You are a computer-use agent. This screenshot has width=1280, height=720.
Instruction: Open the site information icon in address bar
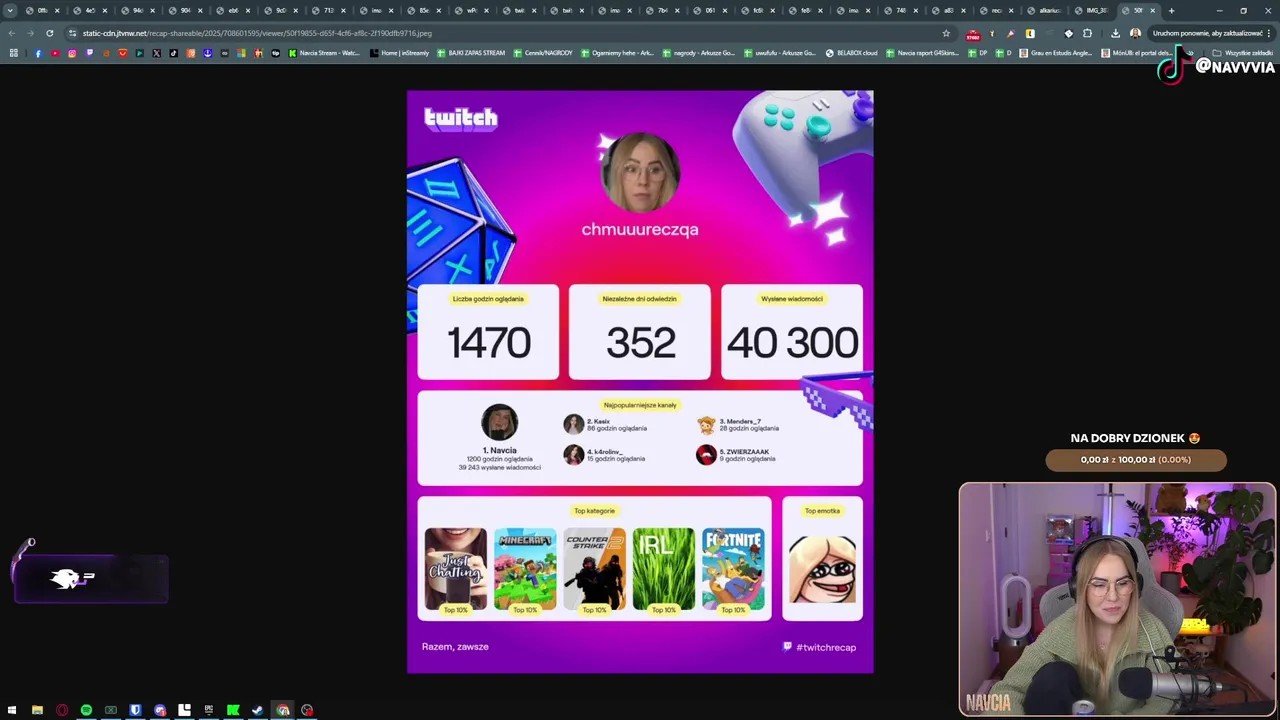coord(72,33)
